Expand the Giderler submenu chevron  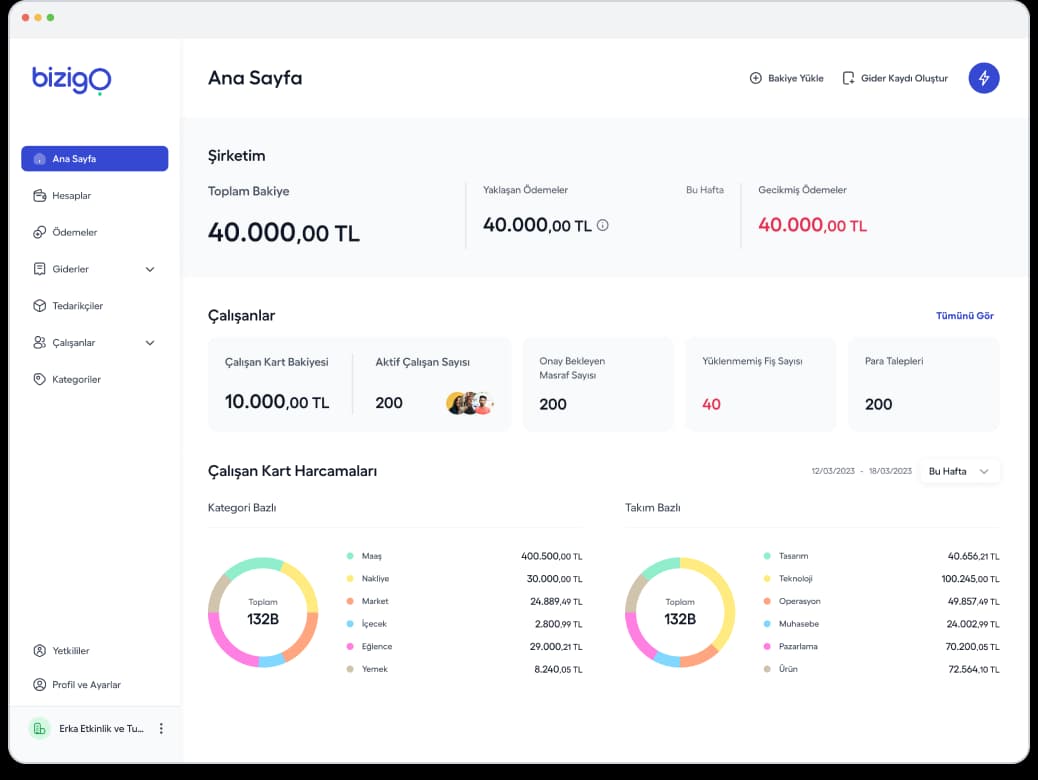150,269
